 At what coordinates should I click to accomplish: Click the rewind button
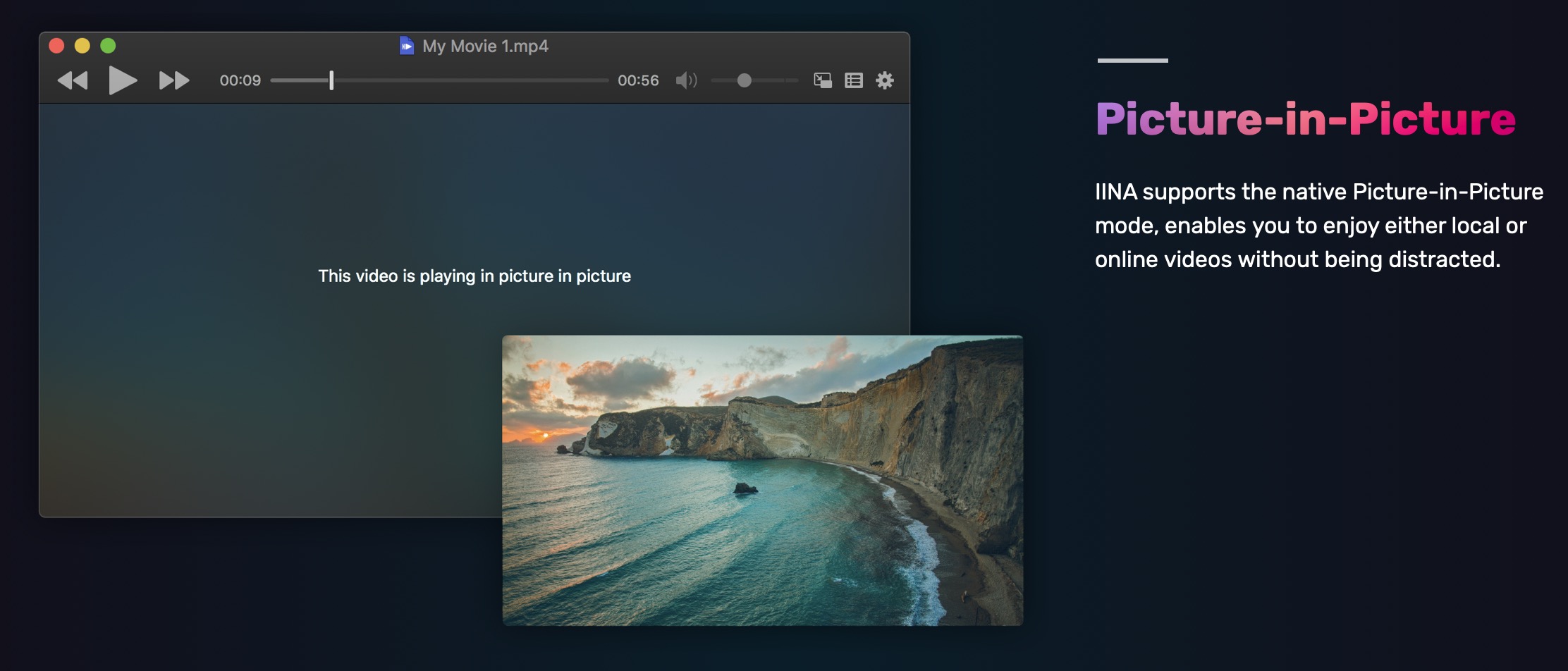click(x=73, y=80)
